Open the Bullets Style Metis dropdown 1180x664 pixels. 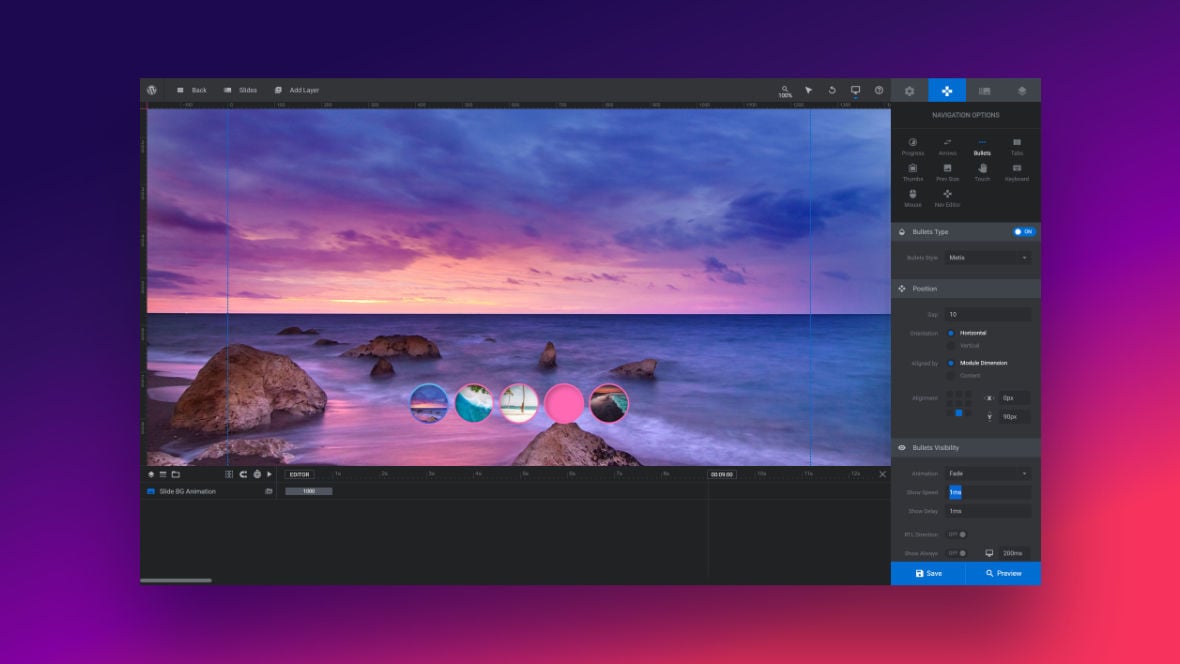(x=987, y=257)
